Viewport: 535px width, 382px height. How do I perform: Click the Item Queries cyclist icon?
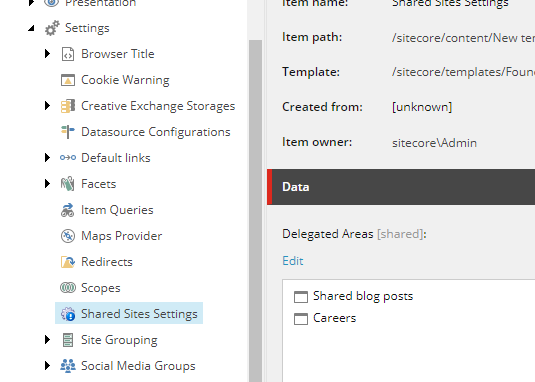point(68,210)
